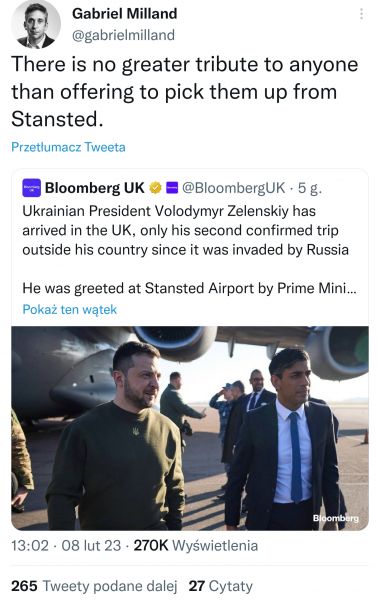The height and width of the screenshot is (600, 380).
Task: Click the purple affiliation badge beside @BloombergUK
Action: click(x=172, y=188)
